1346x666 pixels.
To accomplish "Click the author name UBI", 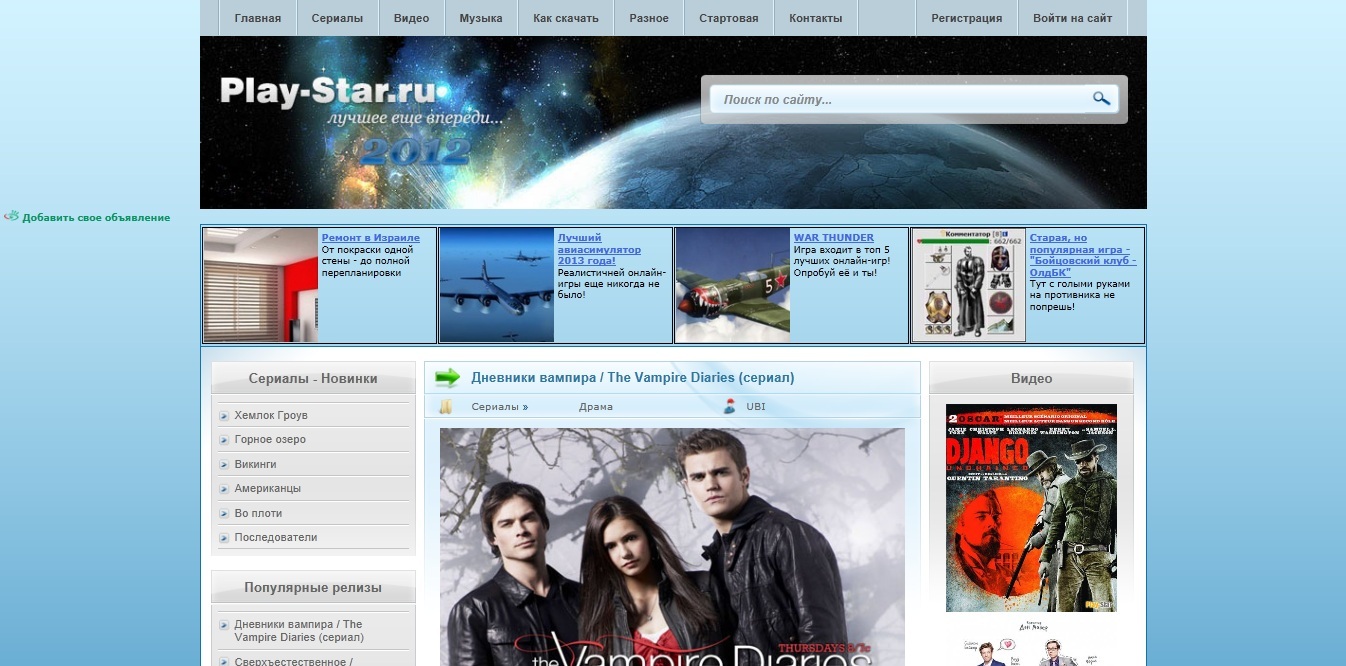I will pos(755,407).
